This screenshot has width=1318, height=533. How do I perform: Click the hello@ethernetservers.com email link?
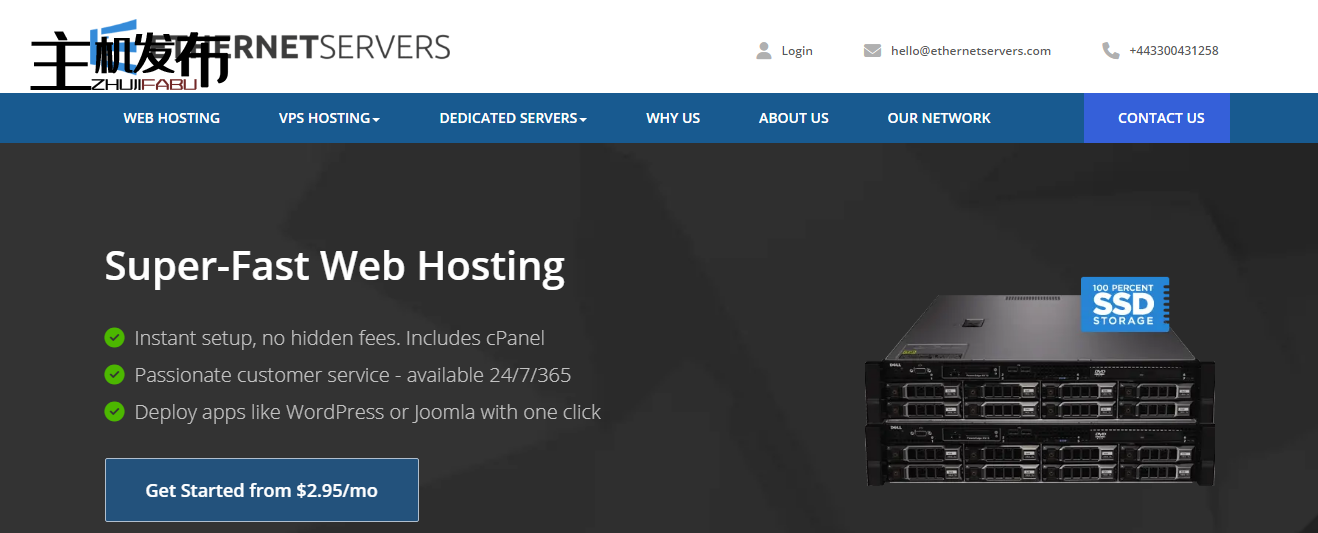[x=970, y=50]
